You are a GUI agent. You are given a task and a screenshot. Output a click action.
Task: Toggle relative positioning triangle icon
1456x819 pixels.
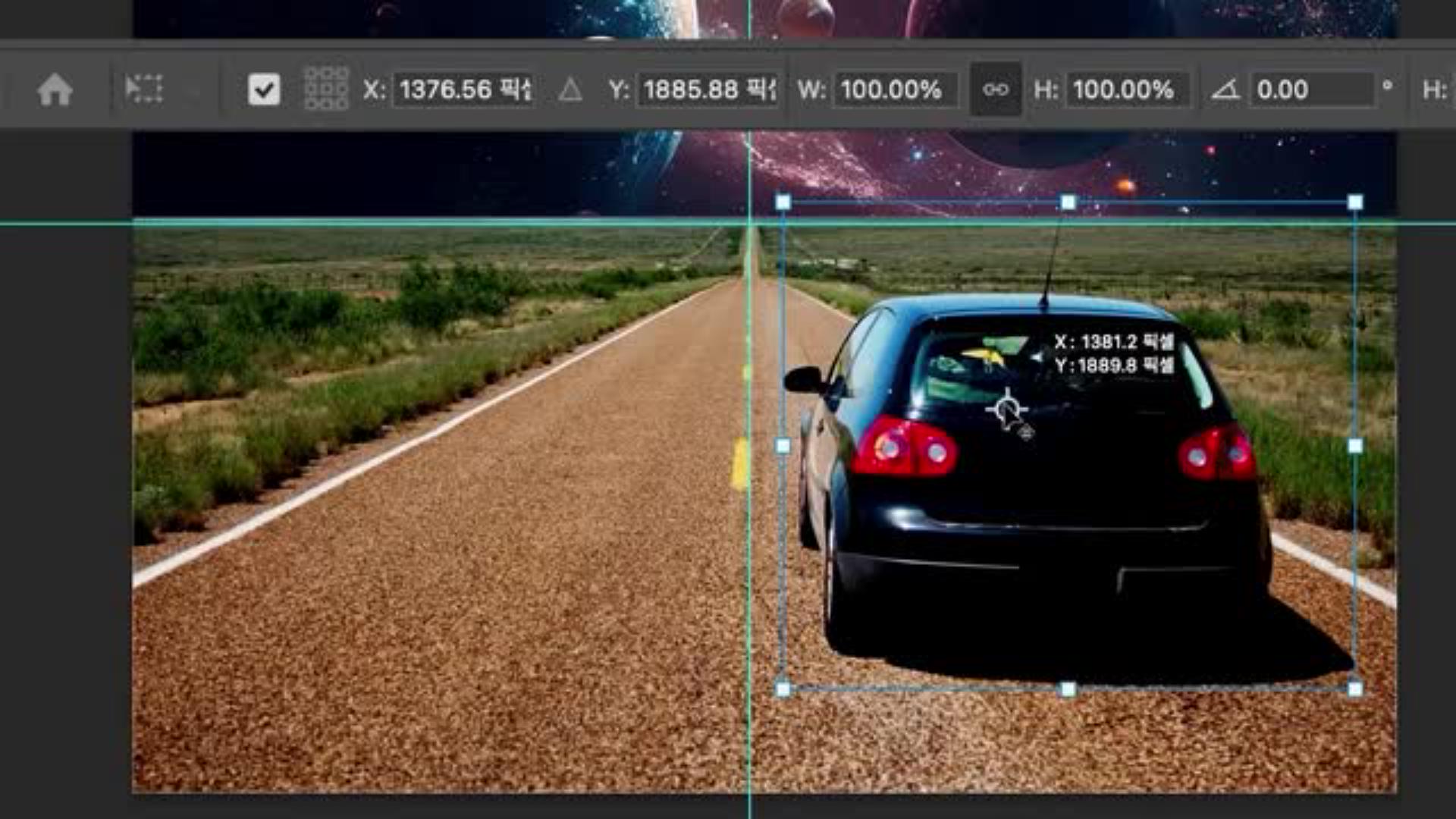click(x=570, y=90)
